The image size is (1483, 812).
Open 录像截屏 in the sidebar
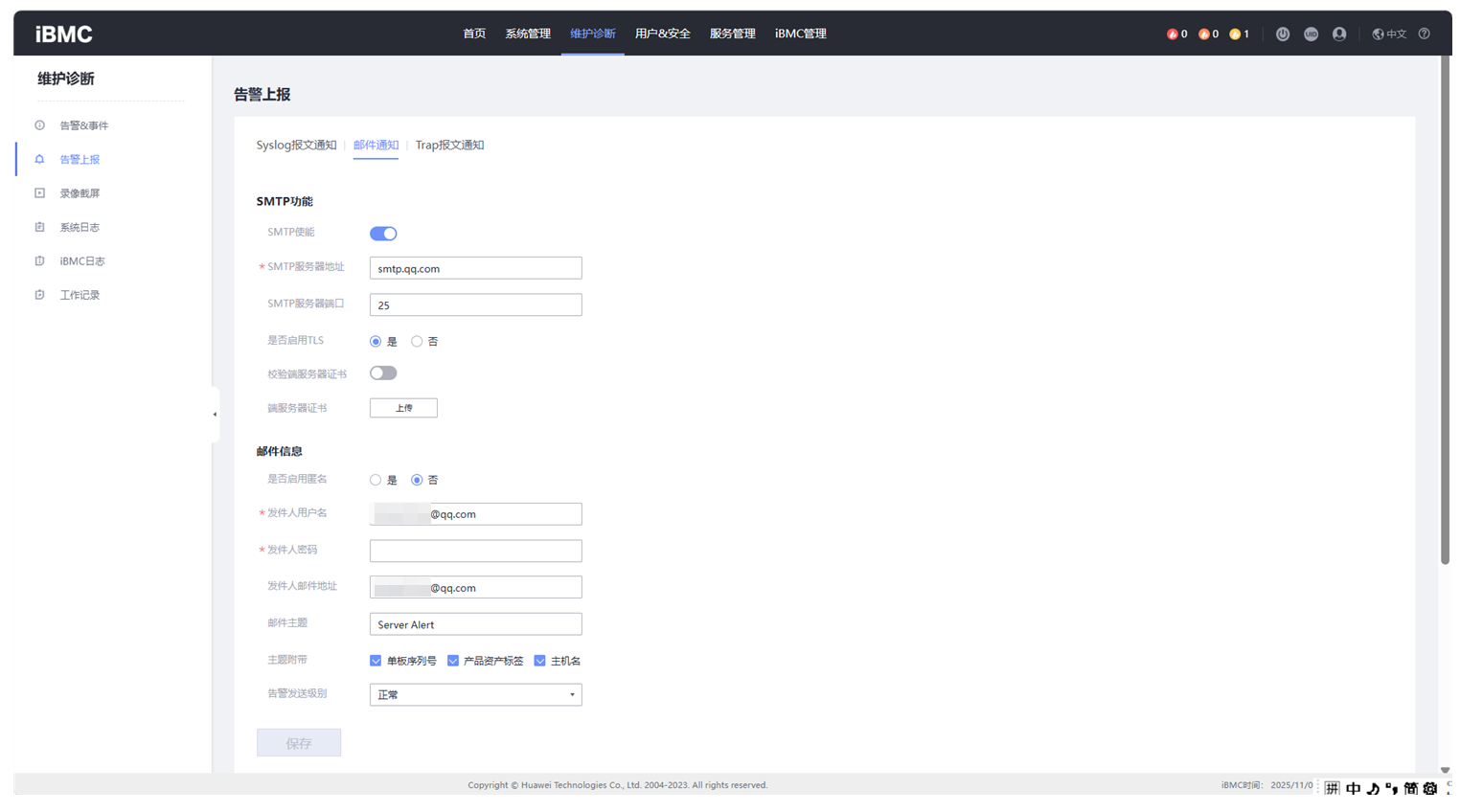tap(80, 193)
